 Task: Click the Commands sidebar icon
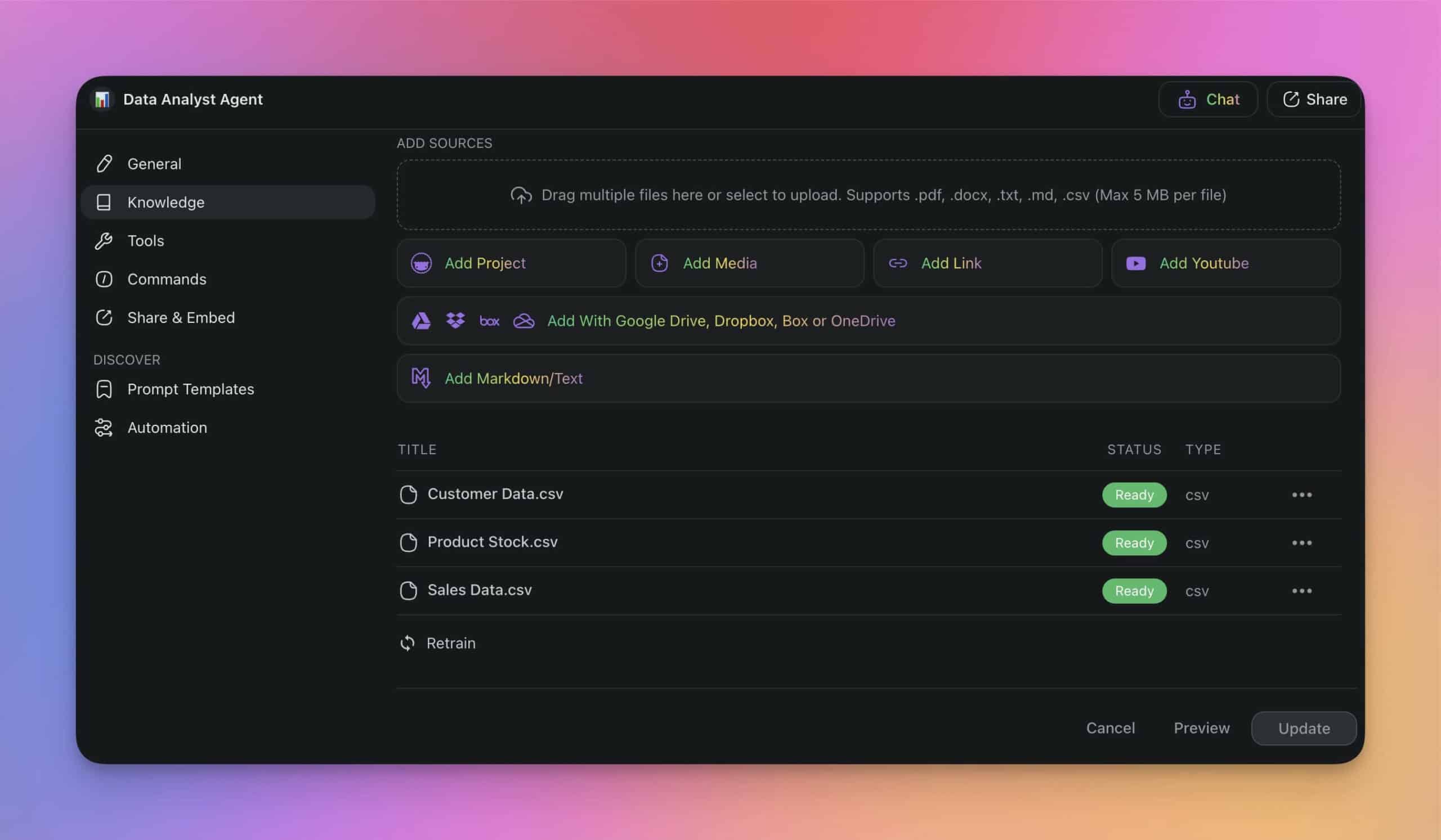[103, 279]
